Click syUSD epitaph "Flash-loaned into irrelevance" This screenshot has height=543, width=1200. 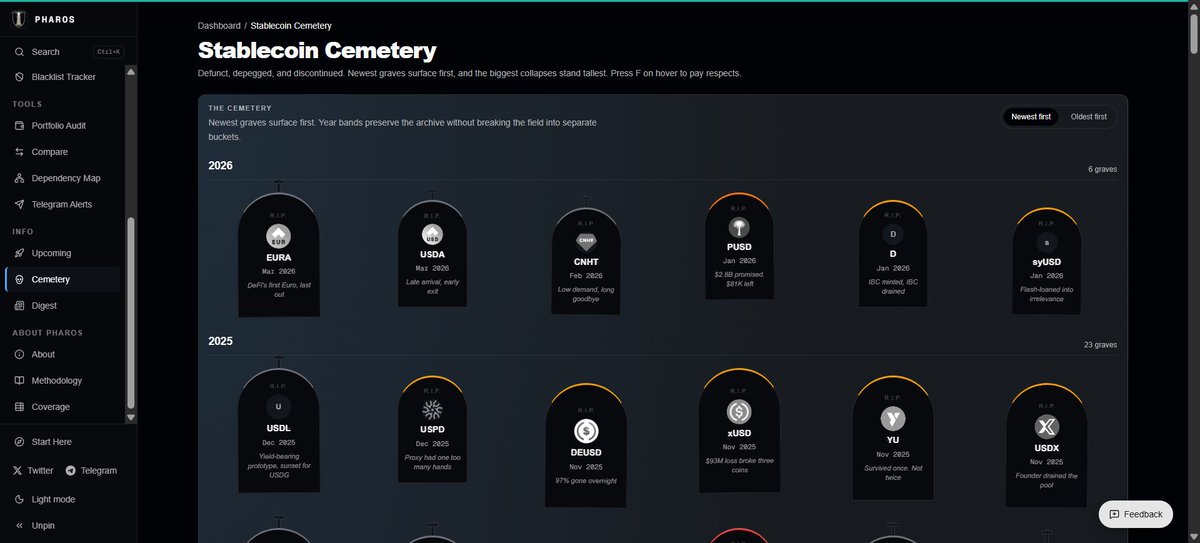tap(1047, 294)
